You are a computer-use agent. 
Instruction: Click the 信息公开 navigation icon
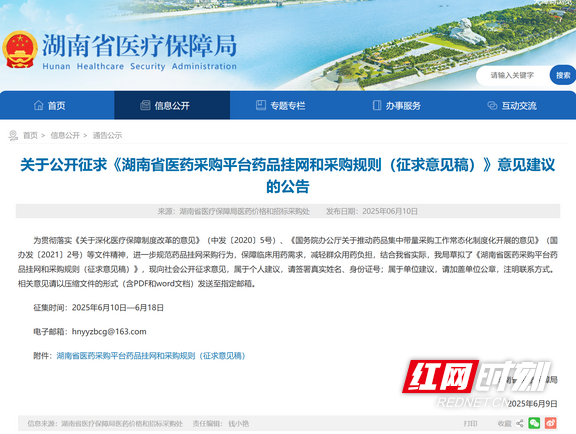145,105
